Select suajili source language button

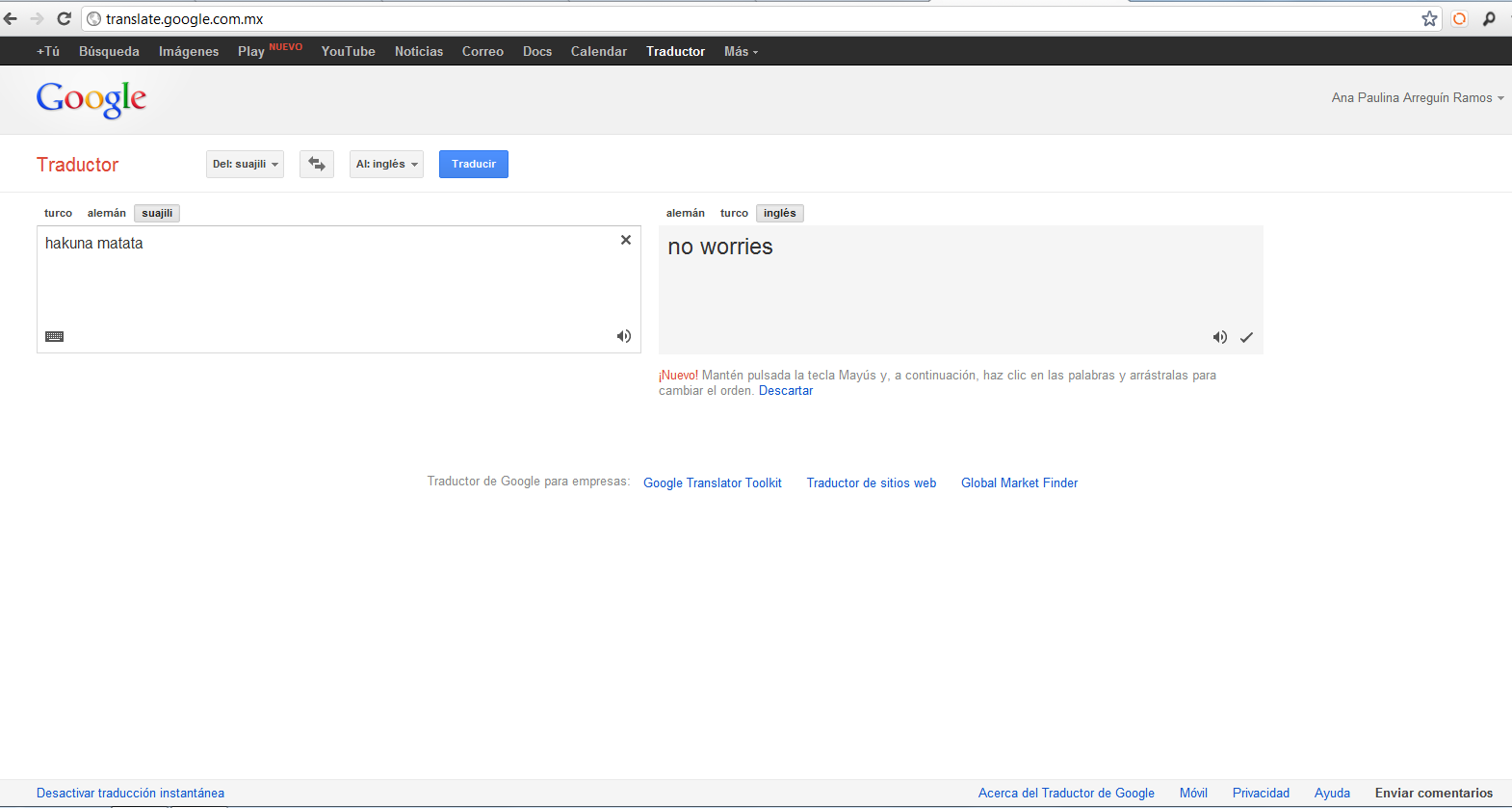(x=157, y=214)
